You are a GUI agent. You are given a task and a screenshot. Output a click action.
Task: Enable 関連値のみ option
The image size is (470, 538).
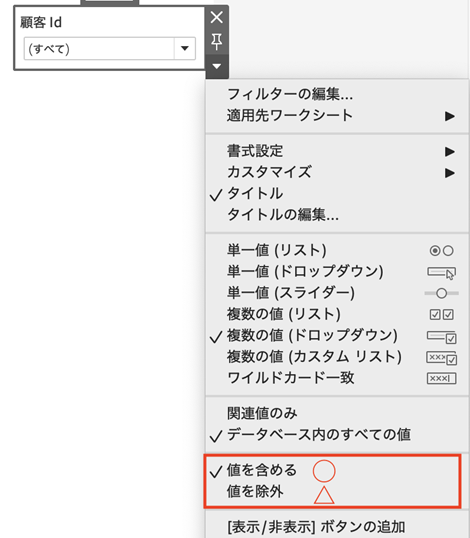click(262, 413)
